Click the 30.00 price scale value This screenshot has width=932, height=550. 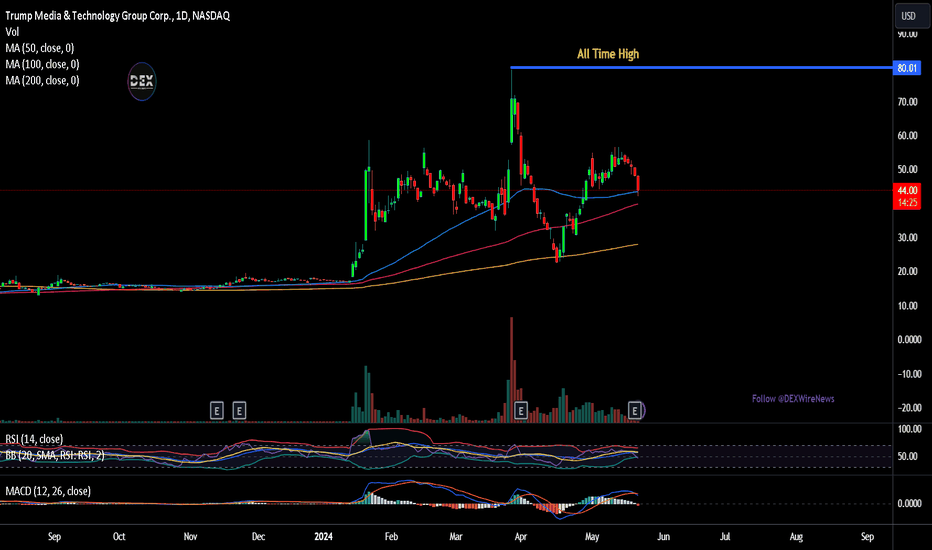907,237
